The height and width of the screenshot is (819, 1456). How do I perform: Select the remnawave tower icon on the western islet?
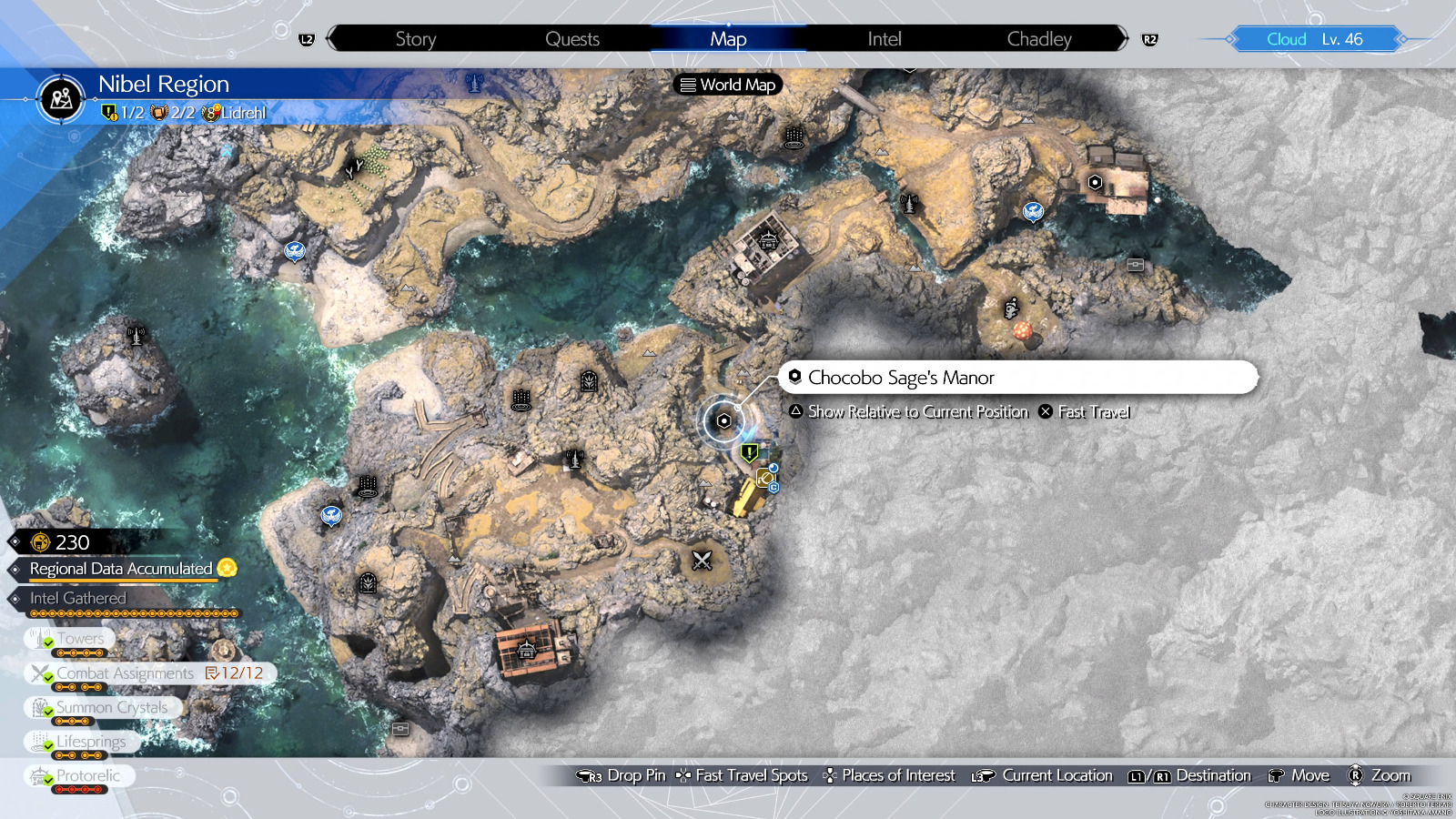tap(136, 336)
